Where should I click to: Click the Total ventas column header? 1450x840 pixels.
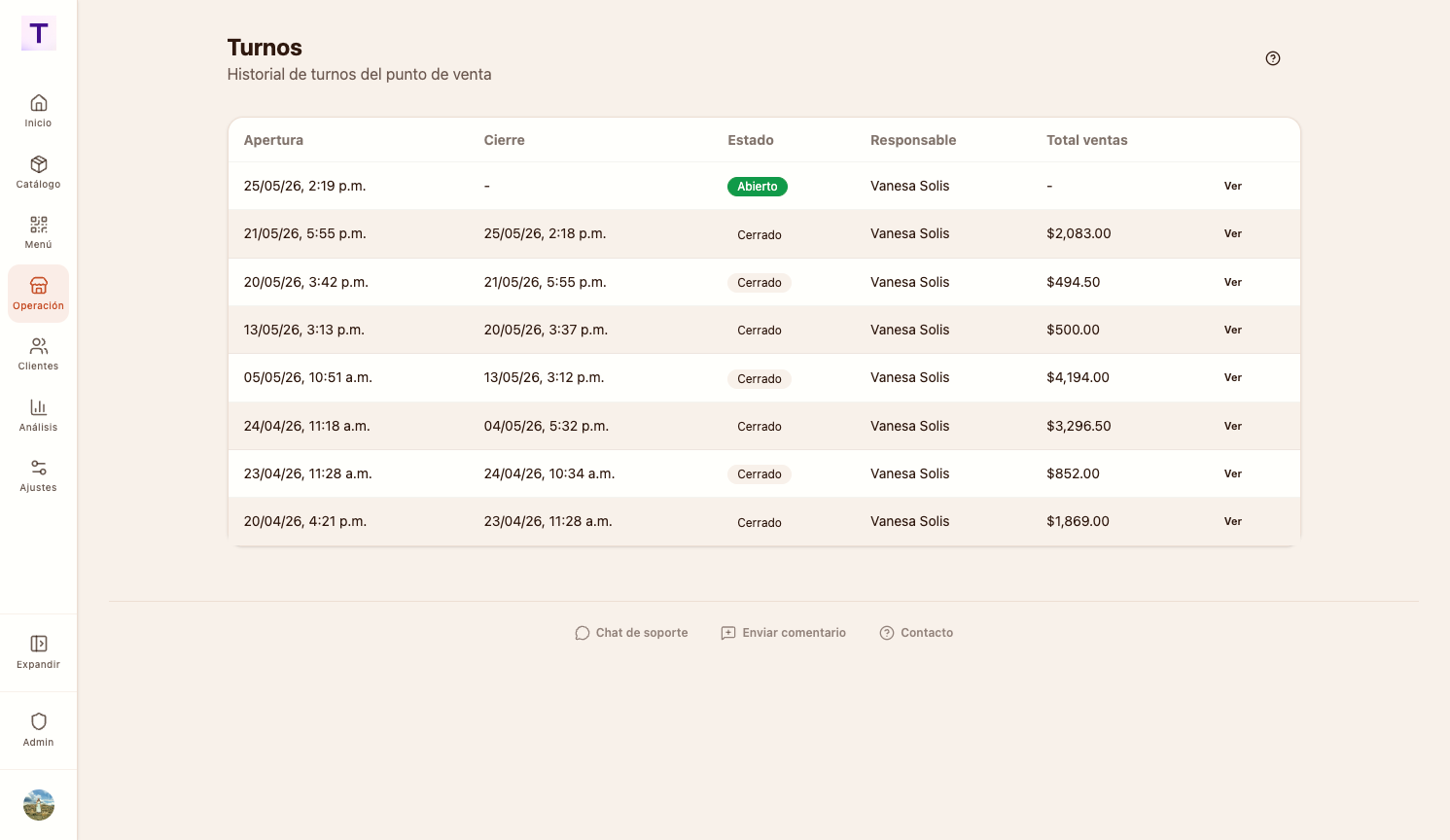(x=1087, y=140)
